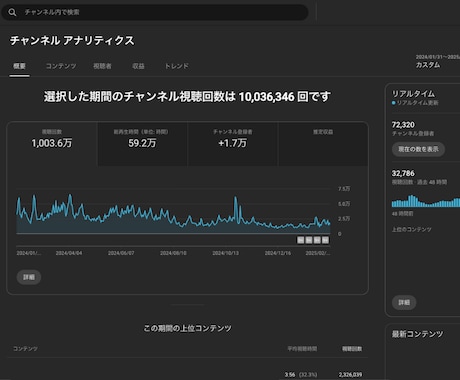Click the この期間の上位コンテンツ heading
Viewport: 460px width, 380px height.
pyautogui.click(x=187, y=328)
